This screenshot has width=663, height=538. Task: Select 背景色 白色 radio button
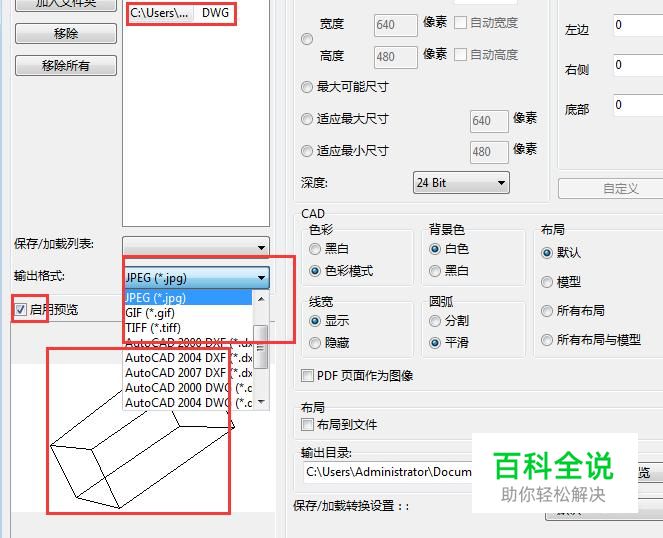tap(435, 249)
